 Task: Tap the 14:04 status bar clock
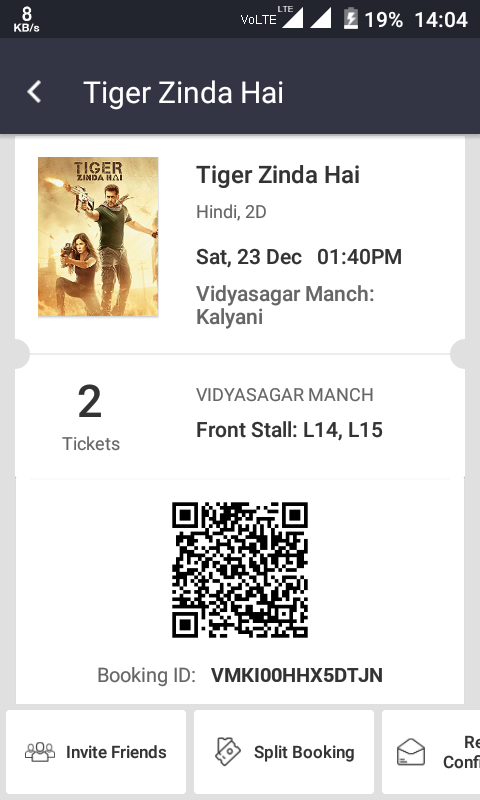(441, 20)
